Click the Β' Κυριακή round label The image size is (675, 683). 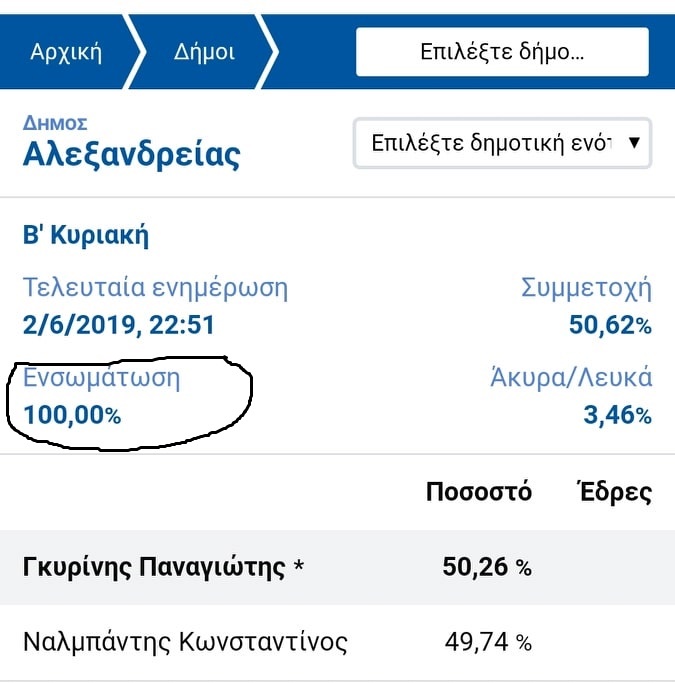[86, 235]
